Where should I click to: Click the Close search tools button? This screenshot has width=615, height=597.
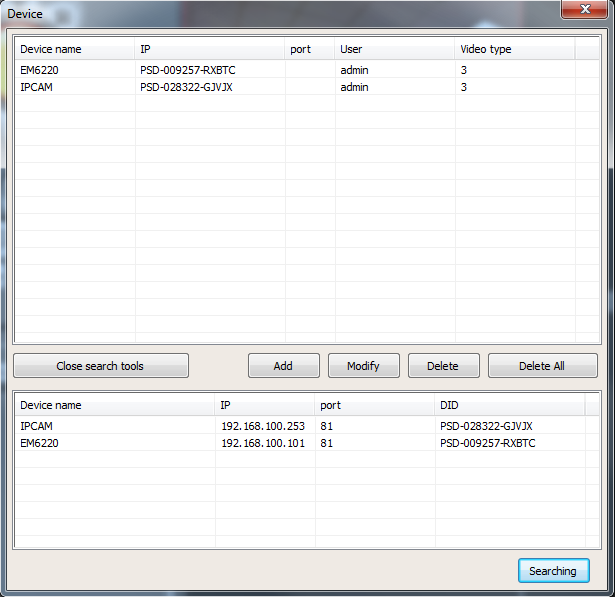pyautogui.click(x=101, y=366)
